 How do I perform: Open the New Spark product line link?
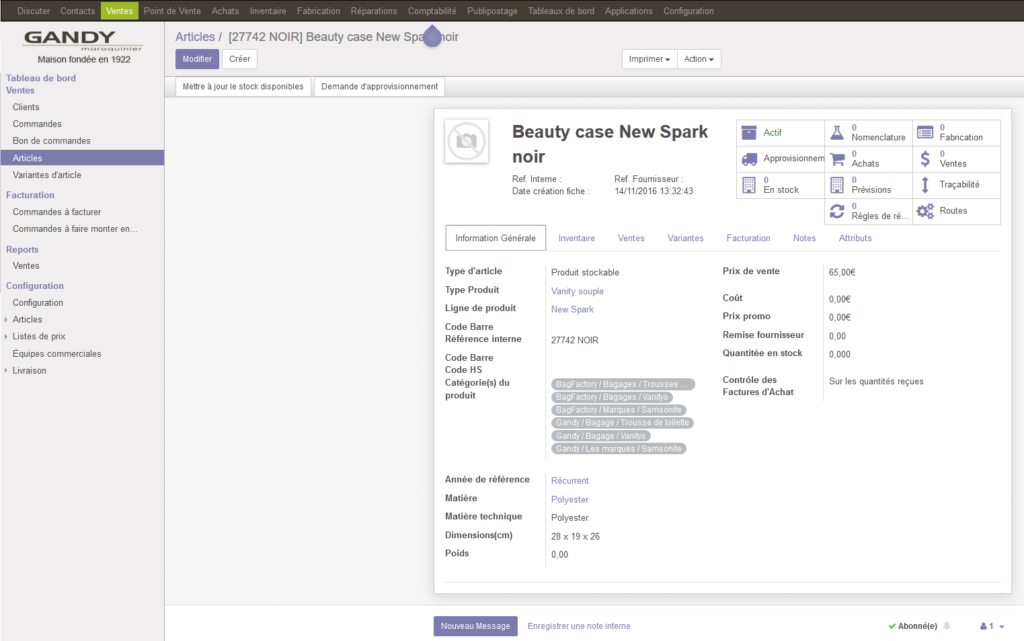coord(572,309)
